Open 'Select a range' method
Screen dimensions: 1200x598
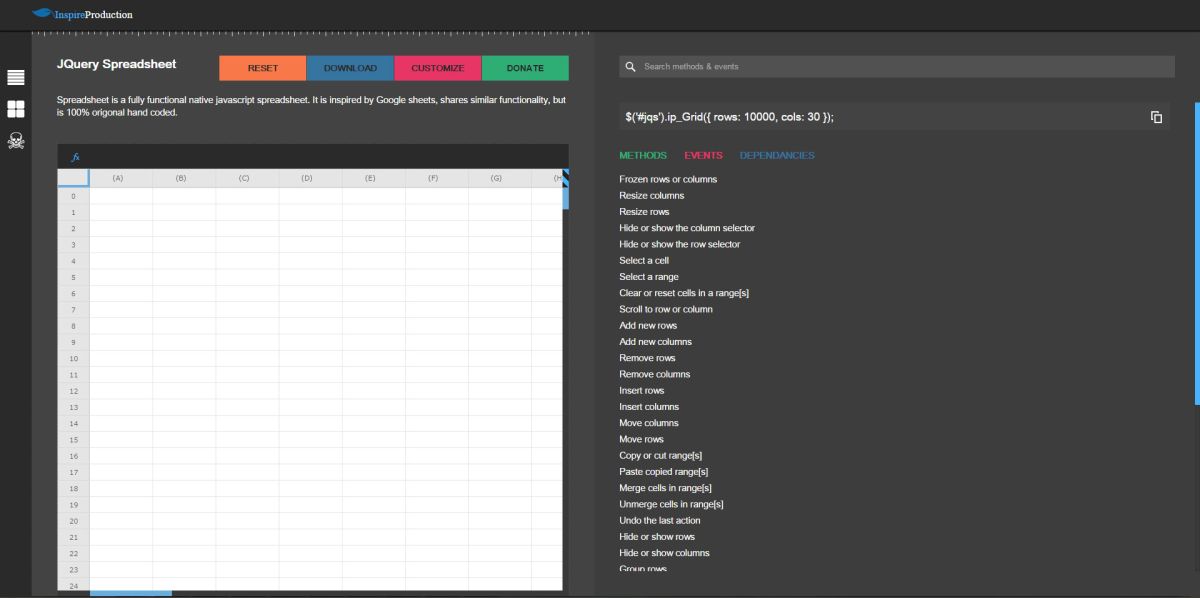coord(649,277)
